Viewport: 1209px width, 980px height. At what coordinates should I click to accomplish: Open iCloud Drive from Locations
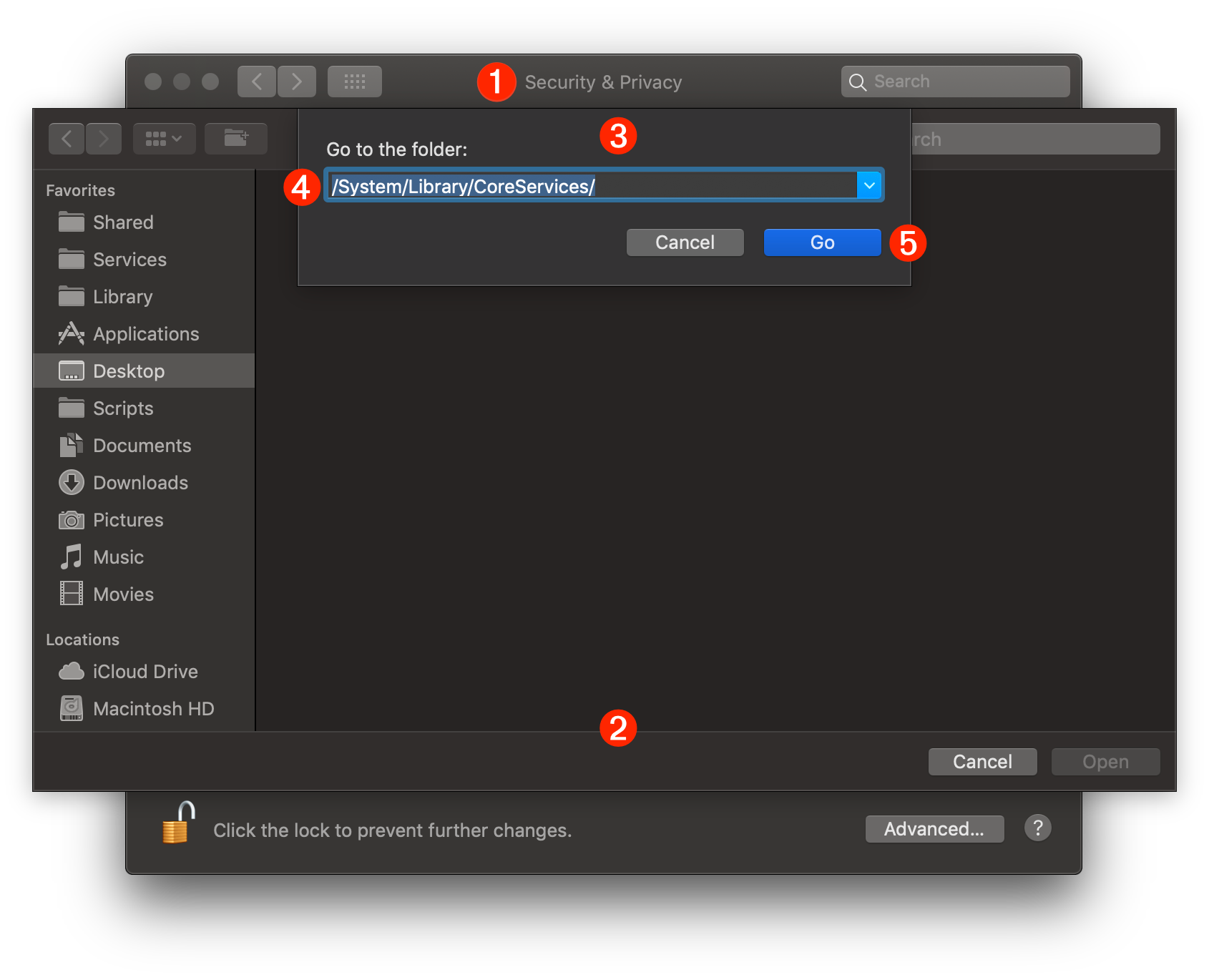[145, 671]
